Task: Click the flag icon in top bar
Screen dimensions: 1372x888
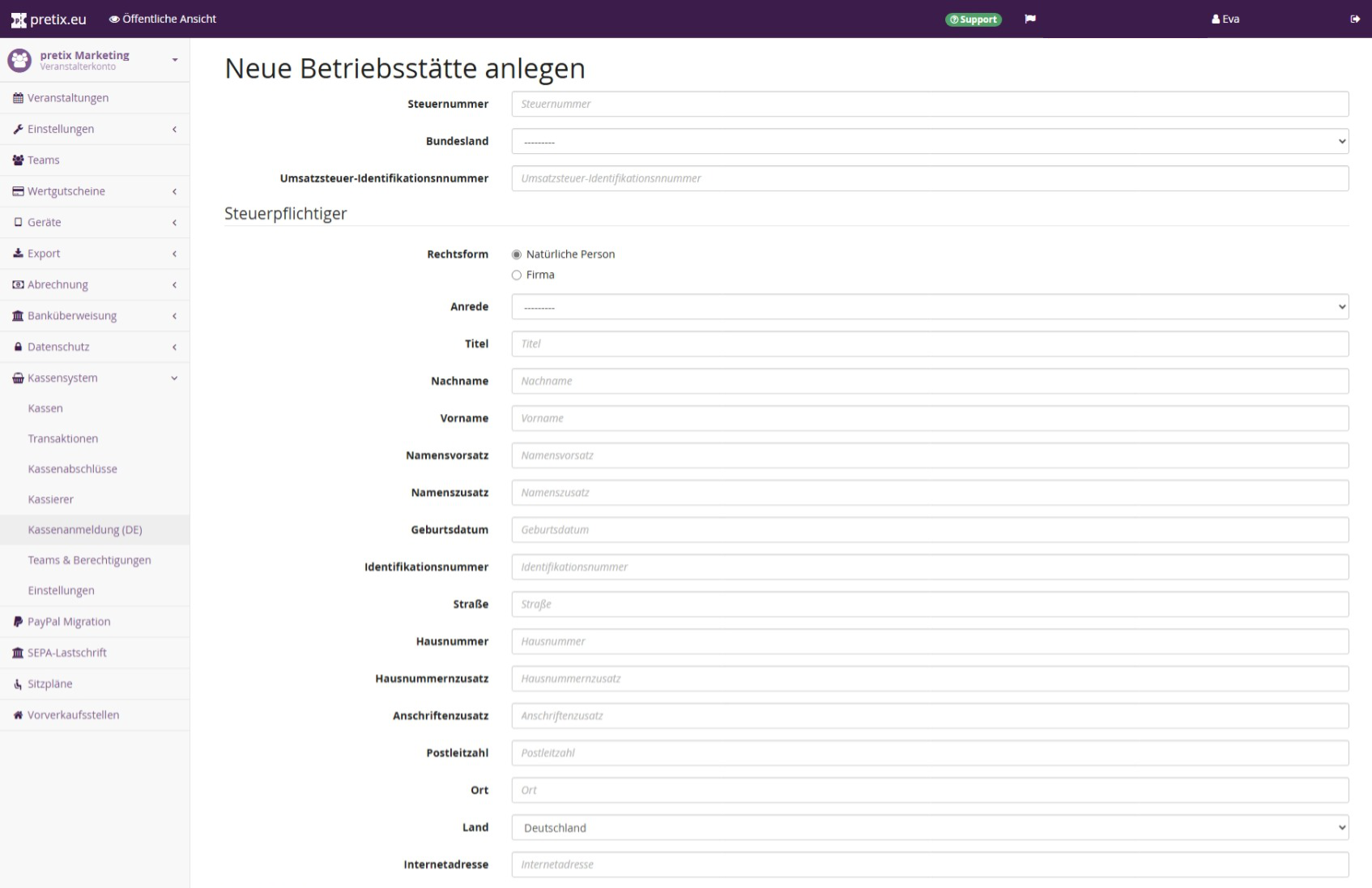Action: pyautogui.click(x=1030, y=19)
